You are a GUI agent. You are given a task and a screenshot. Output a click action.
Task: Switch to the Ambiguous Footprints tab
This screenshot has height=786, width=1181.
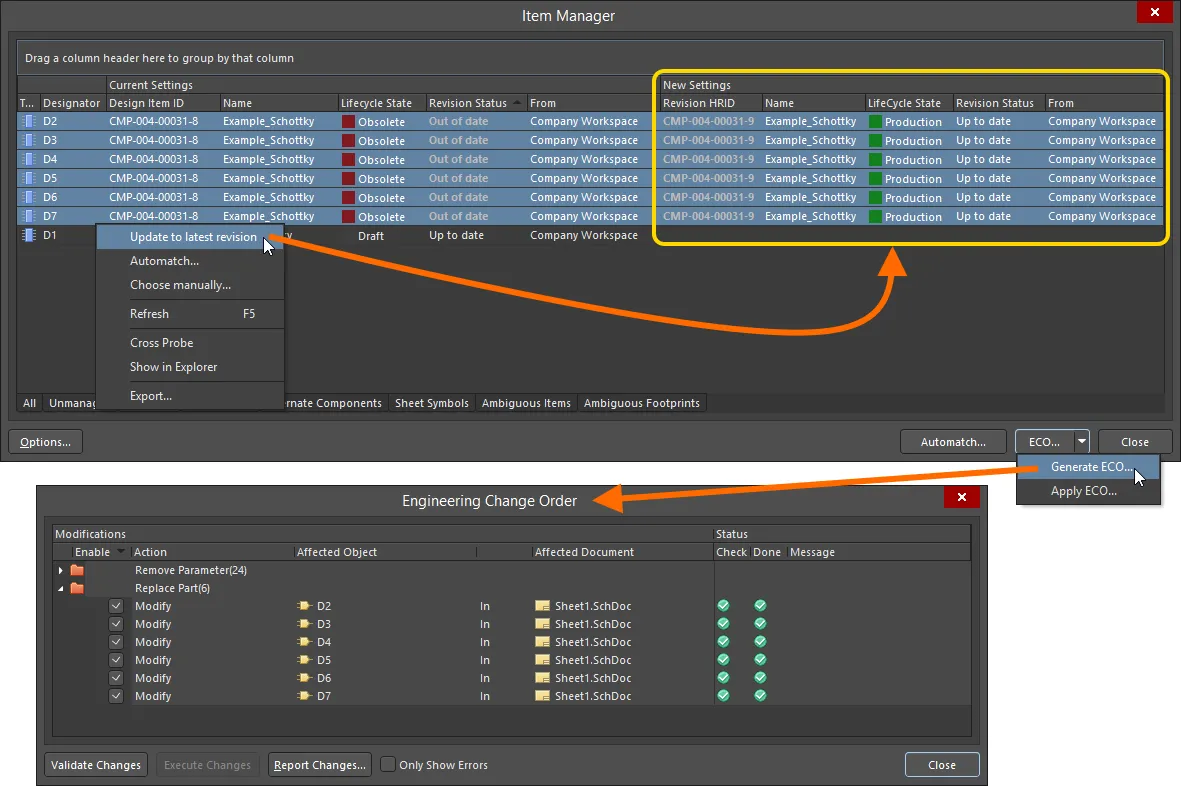tap(642, 404)
